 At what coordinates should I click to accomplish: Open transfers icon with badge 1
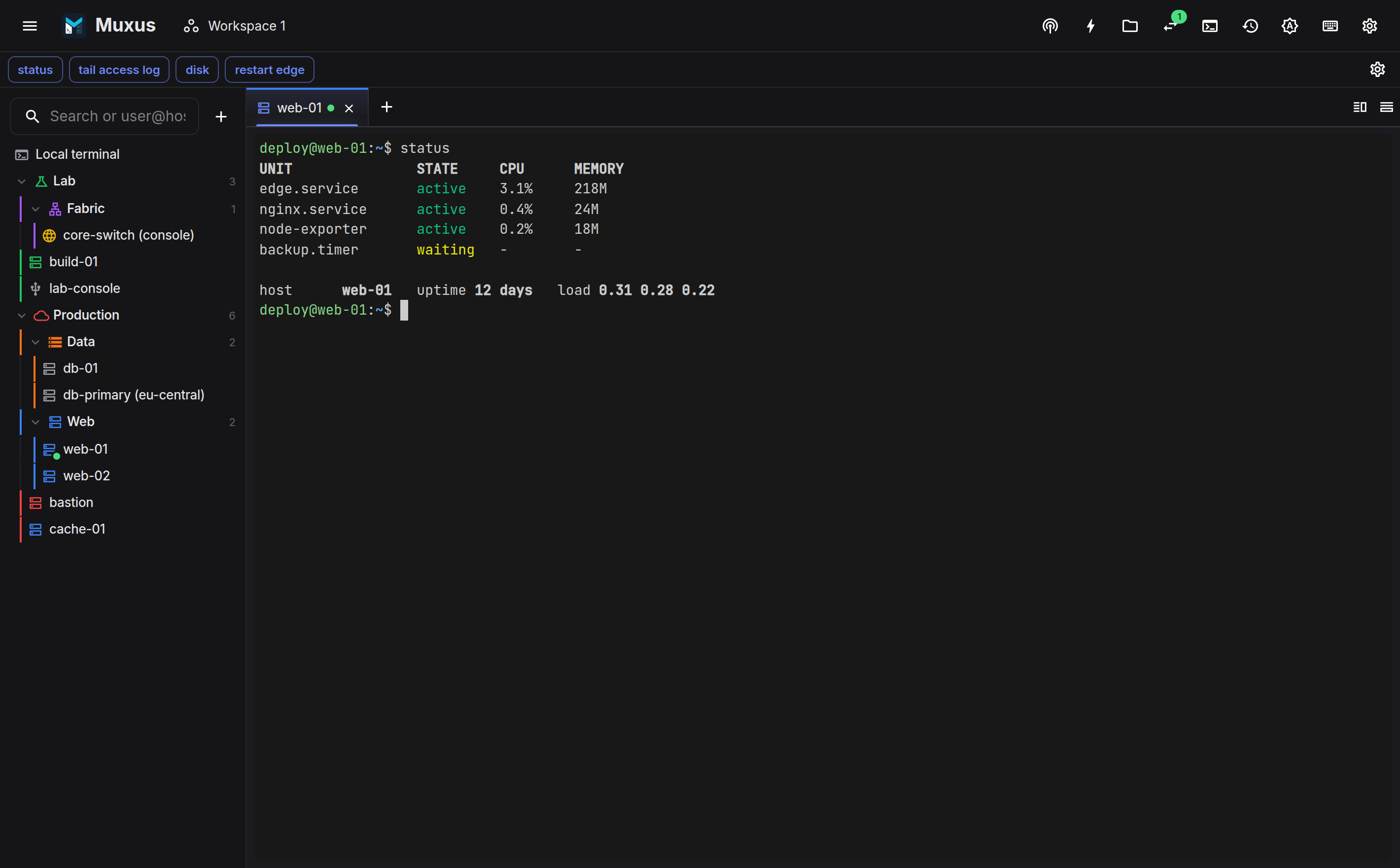point(1170,26)
